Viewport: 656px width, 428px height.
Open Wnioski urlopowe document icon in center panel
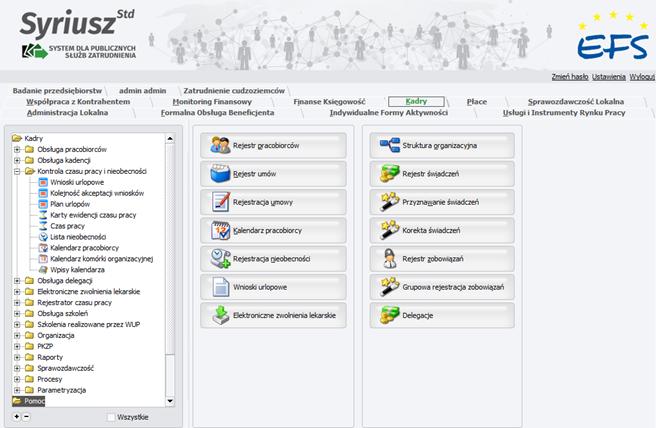point(220,287)
